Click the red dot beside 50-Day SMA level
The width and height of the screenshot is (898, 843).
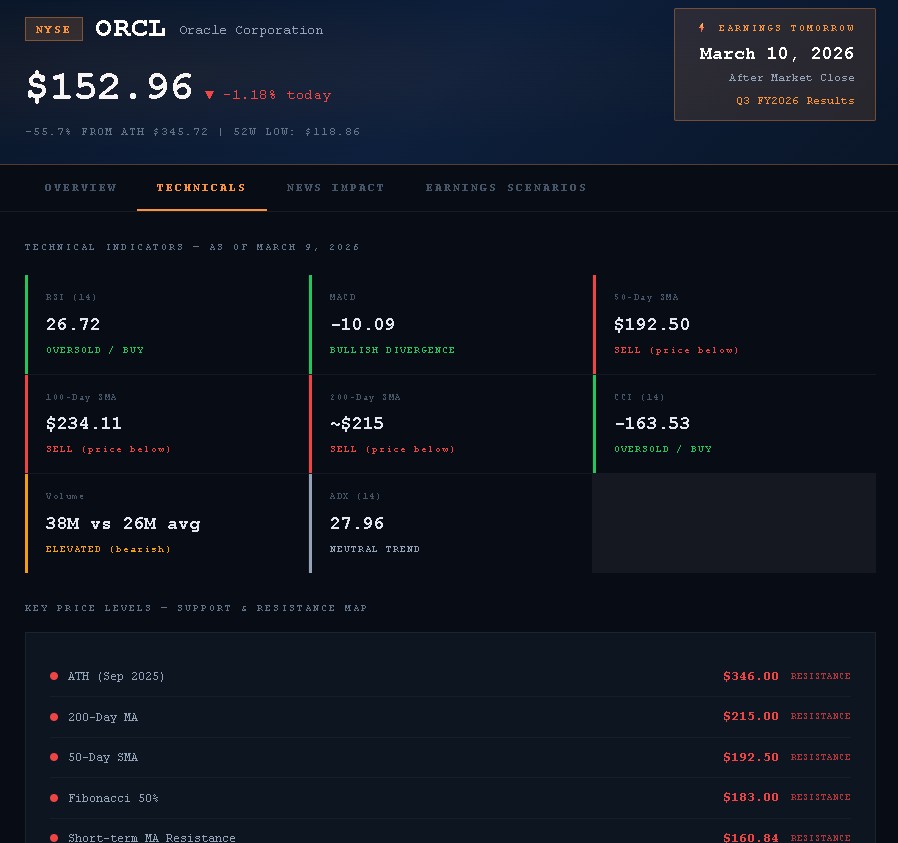tap(54, 757)
